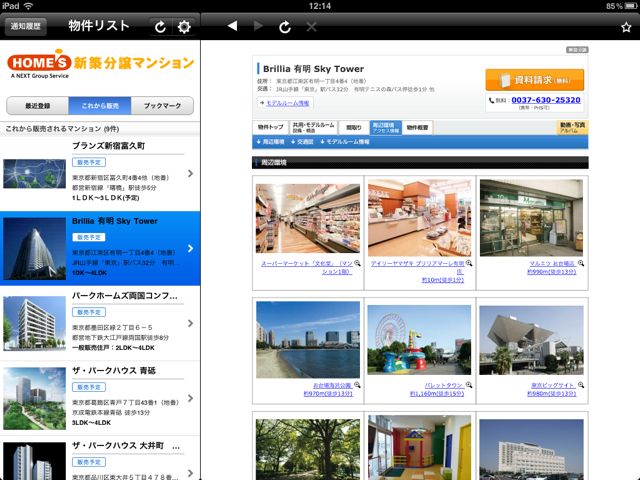The height and width of the screenshot is (480, 640).
Task: Open the Maruetsu storefront photo
Action: (531, 218)
